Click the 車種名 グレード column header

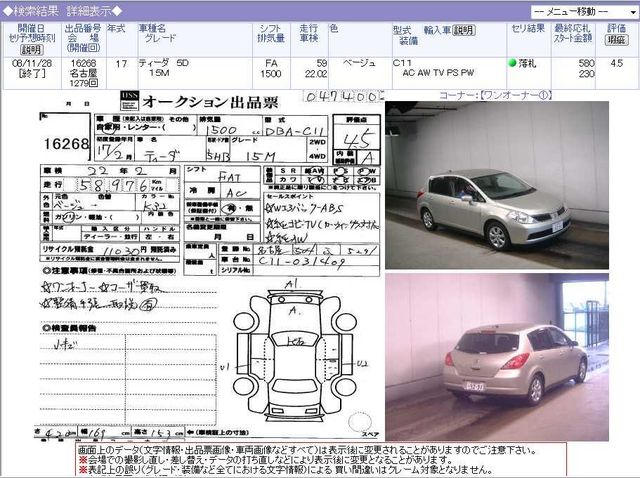pos(157,33)
